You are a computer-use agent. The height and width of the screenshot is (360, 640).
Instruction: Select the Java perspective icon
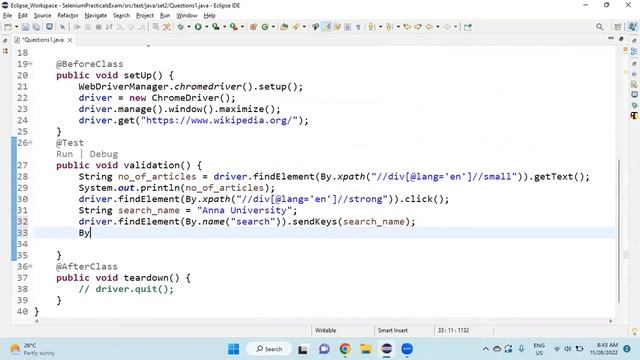[632, 27]
